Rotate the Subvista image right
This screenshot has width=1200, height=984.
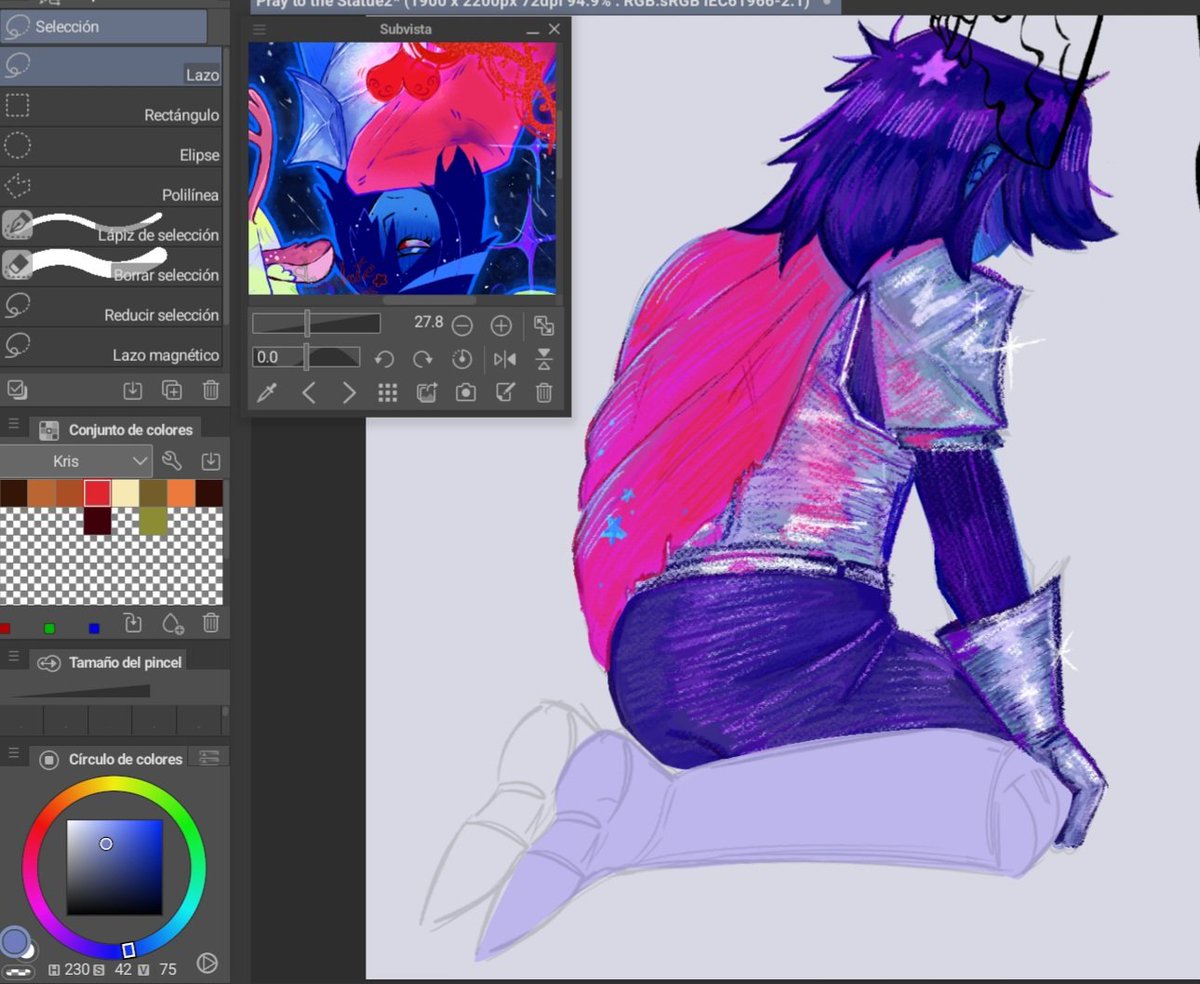click(423, 358)
